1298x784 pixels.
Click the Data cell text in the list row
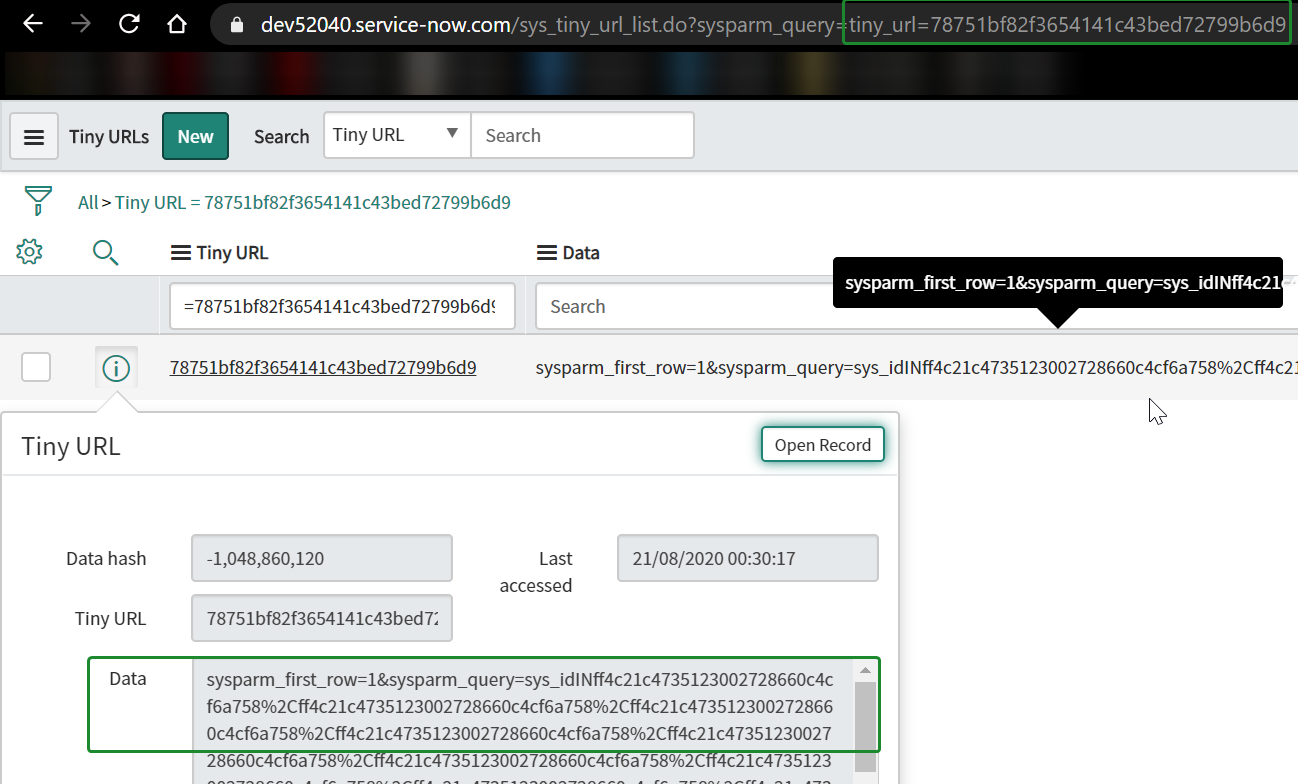(x=916, y=368)
